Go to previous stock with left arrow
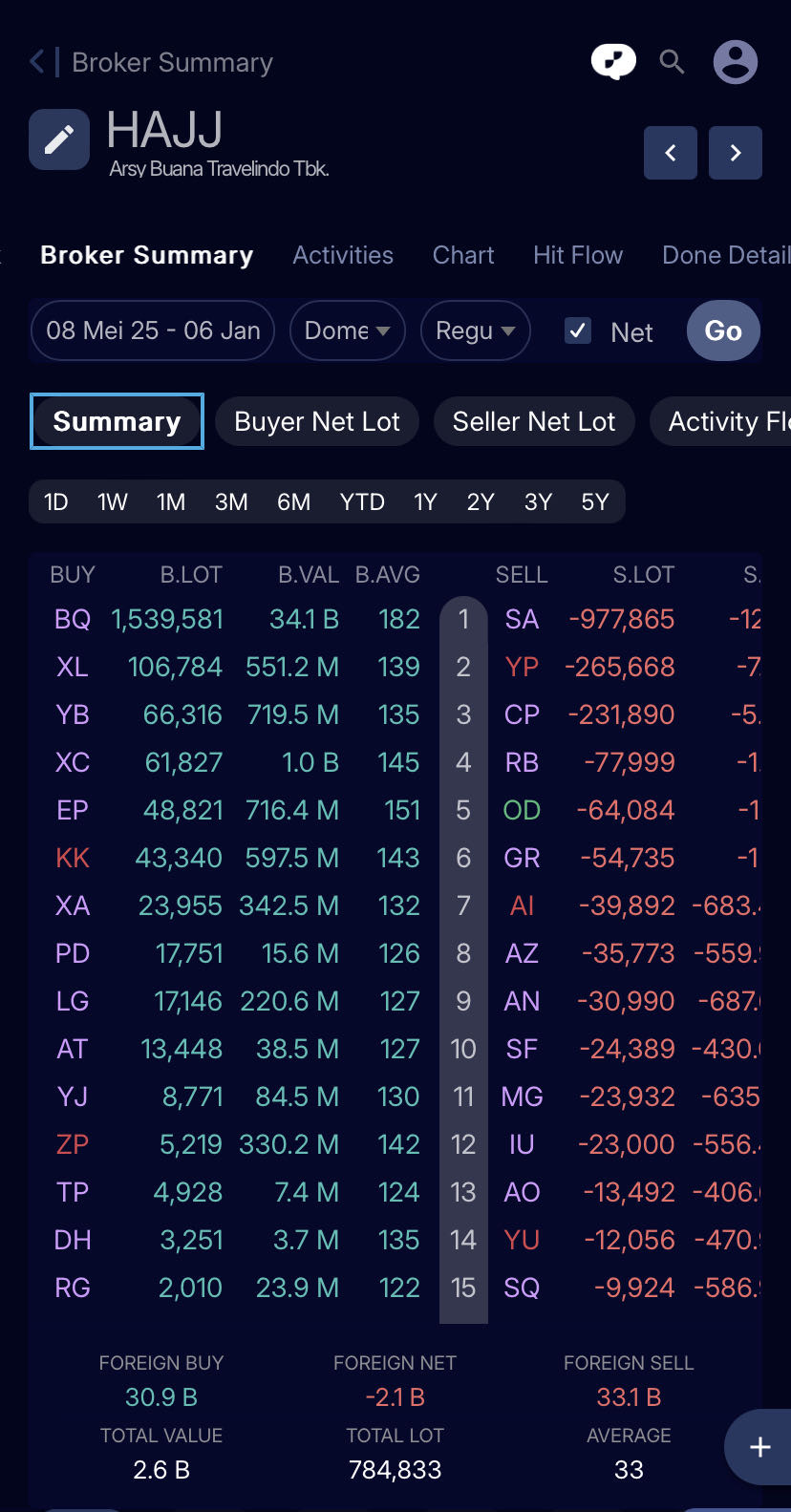 click(671, 153)
